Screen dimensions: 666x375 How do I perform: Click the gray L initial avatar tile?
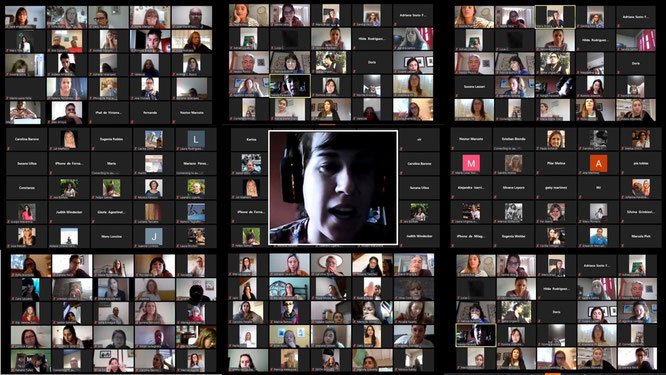196,139
